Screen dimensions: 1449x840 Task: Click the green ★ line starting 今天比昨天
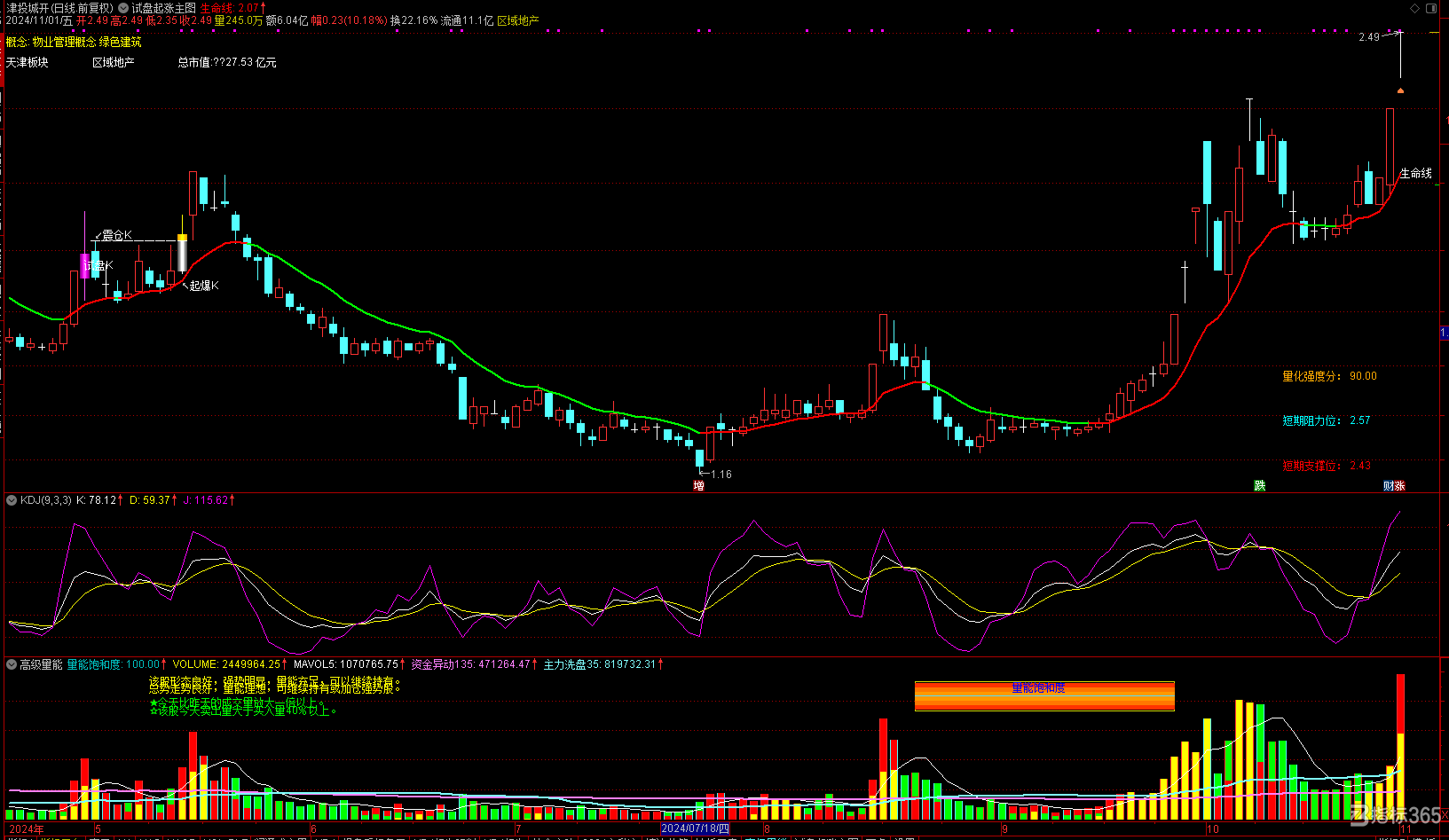point(239,702)
